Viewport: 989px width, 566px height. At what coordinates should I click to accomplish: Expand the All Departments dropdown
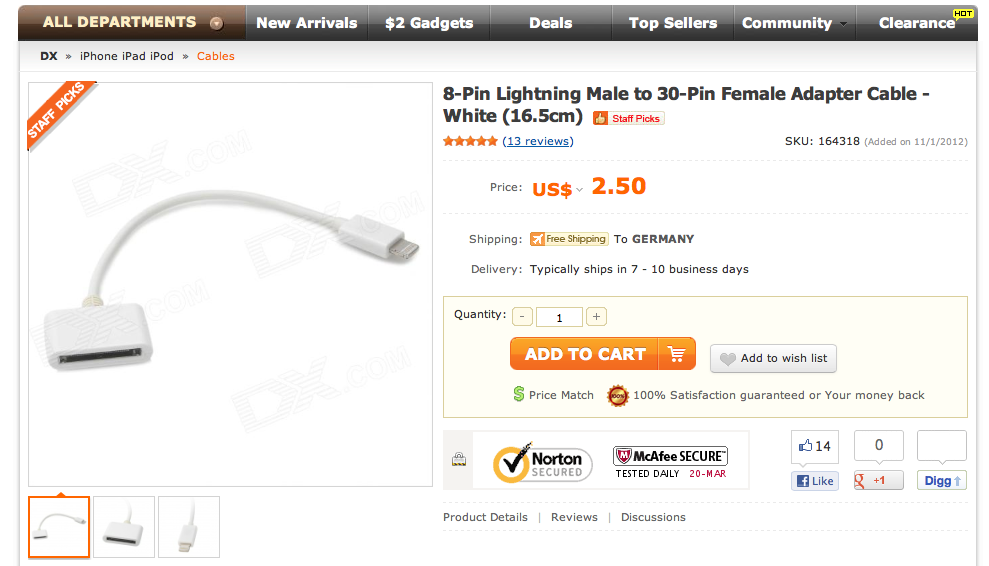click(217, 23)
